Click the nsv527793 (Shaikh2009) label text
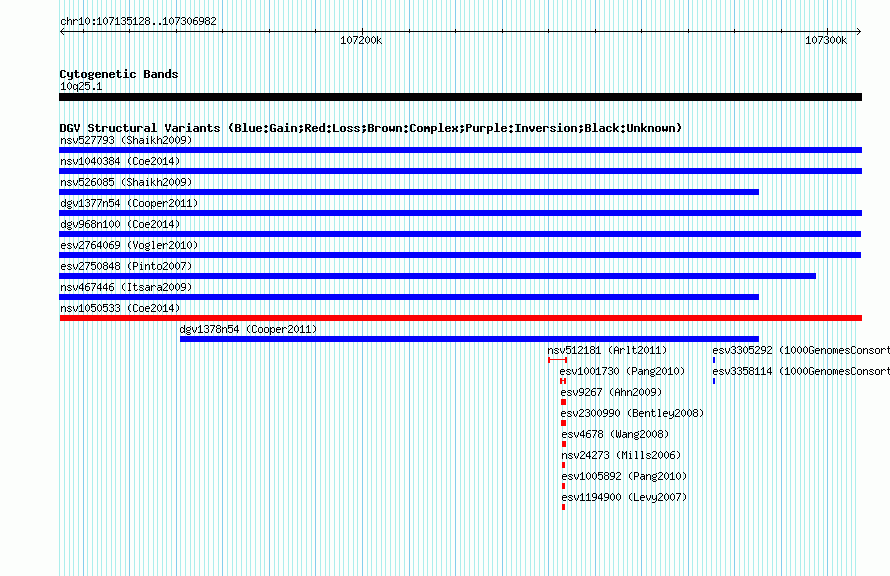Screen dimensions: 890x576 coord(126,140)
